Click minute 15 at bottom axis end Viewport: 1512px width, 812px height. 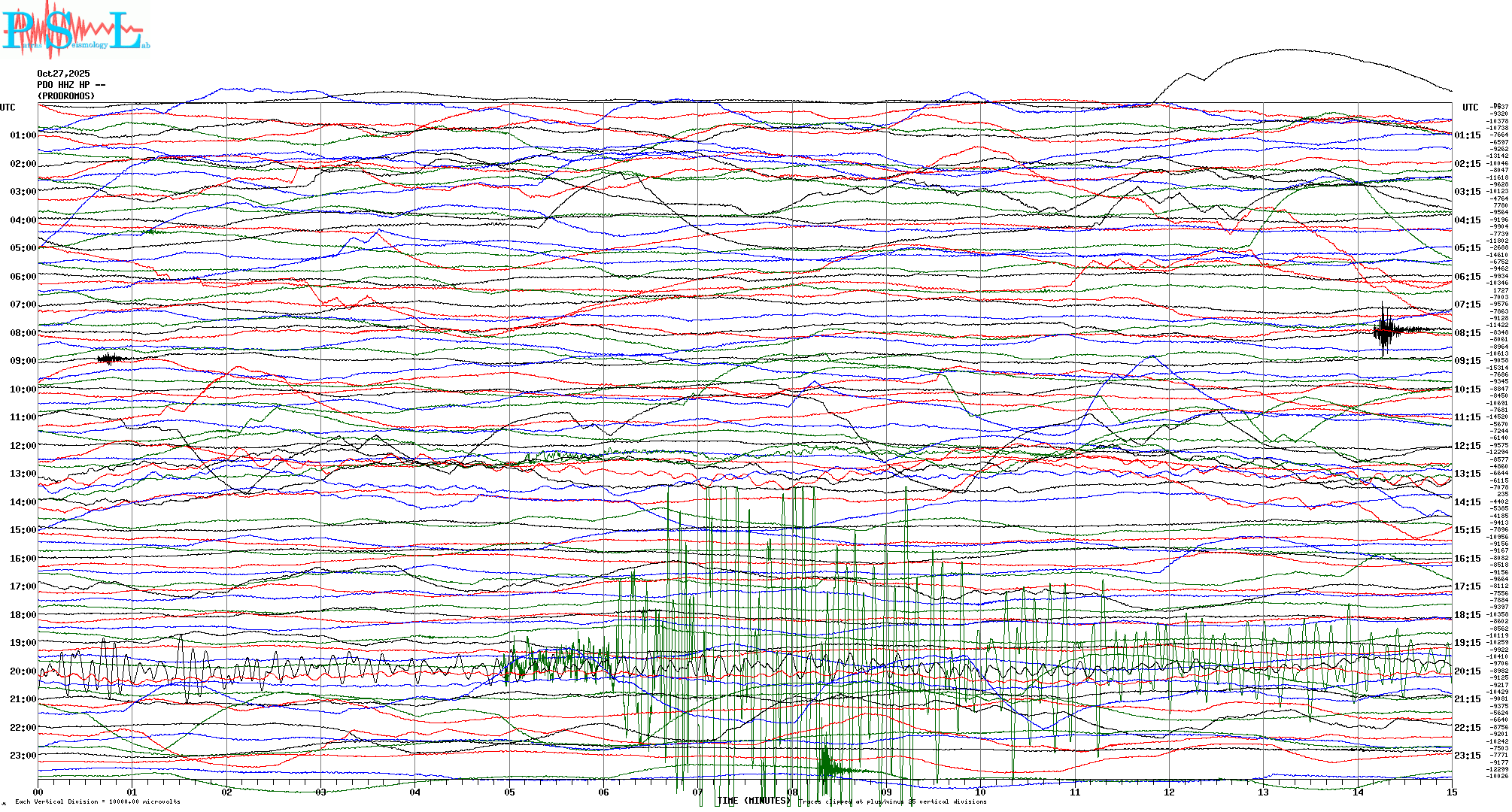pos(1451,792)
